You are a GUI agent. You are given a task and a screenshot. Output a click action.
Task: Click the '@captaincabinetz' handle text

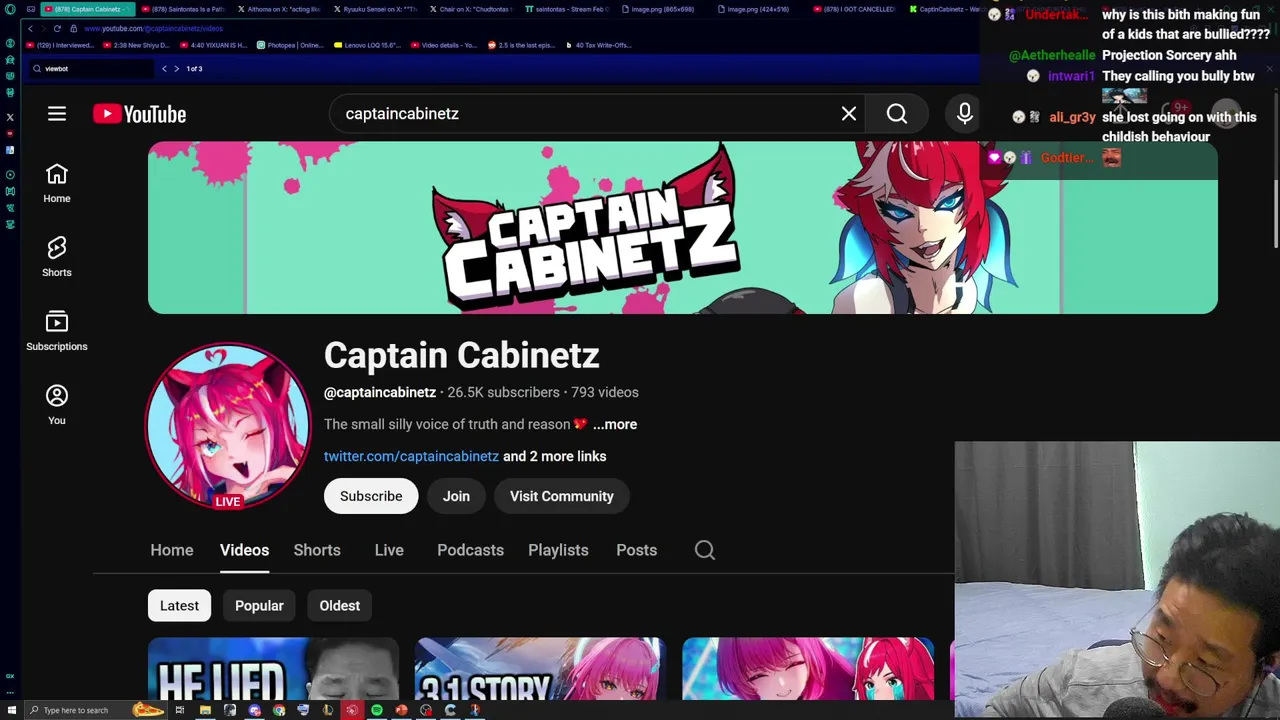[380, 392]
